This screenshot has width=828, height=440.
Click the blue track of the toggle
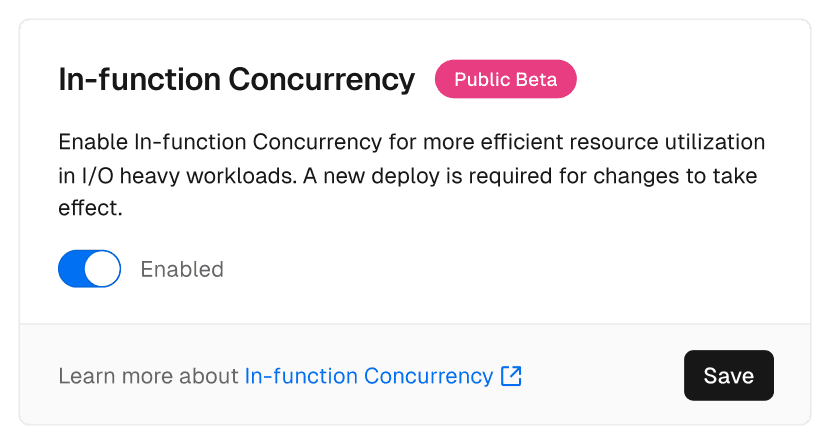tap(72, 269)
